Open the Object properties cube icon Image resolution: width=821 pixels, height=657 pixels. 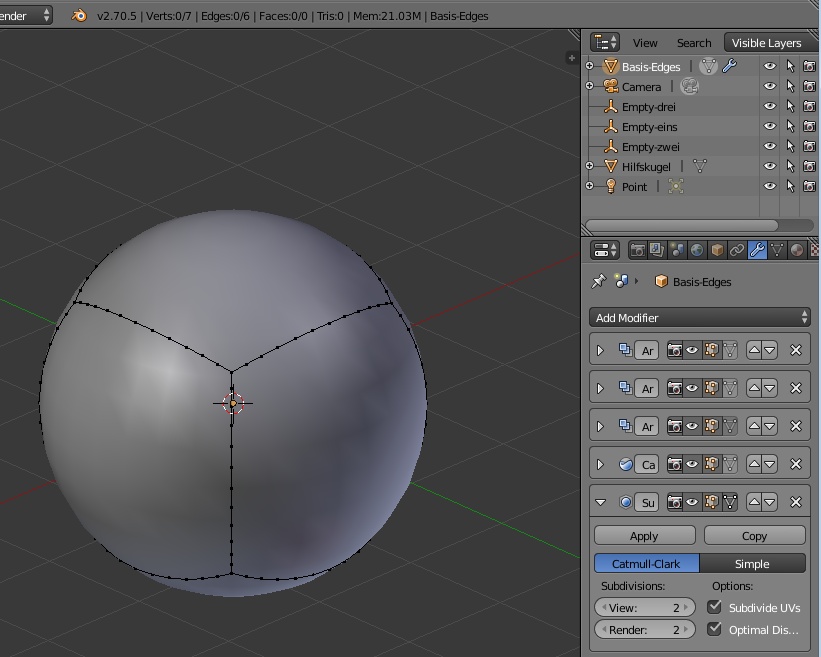[x=717, y=250]
